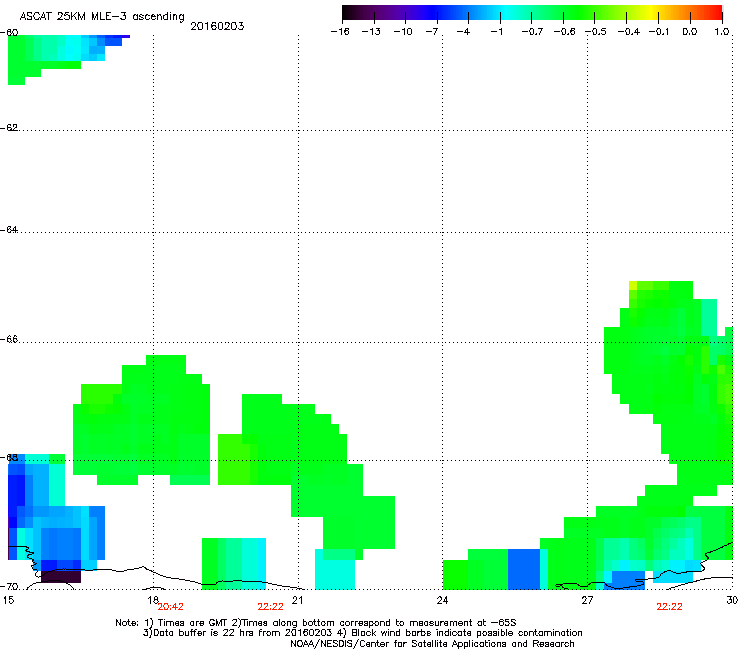Click the -66 latitude axis label

[x=9, y=339]
